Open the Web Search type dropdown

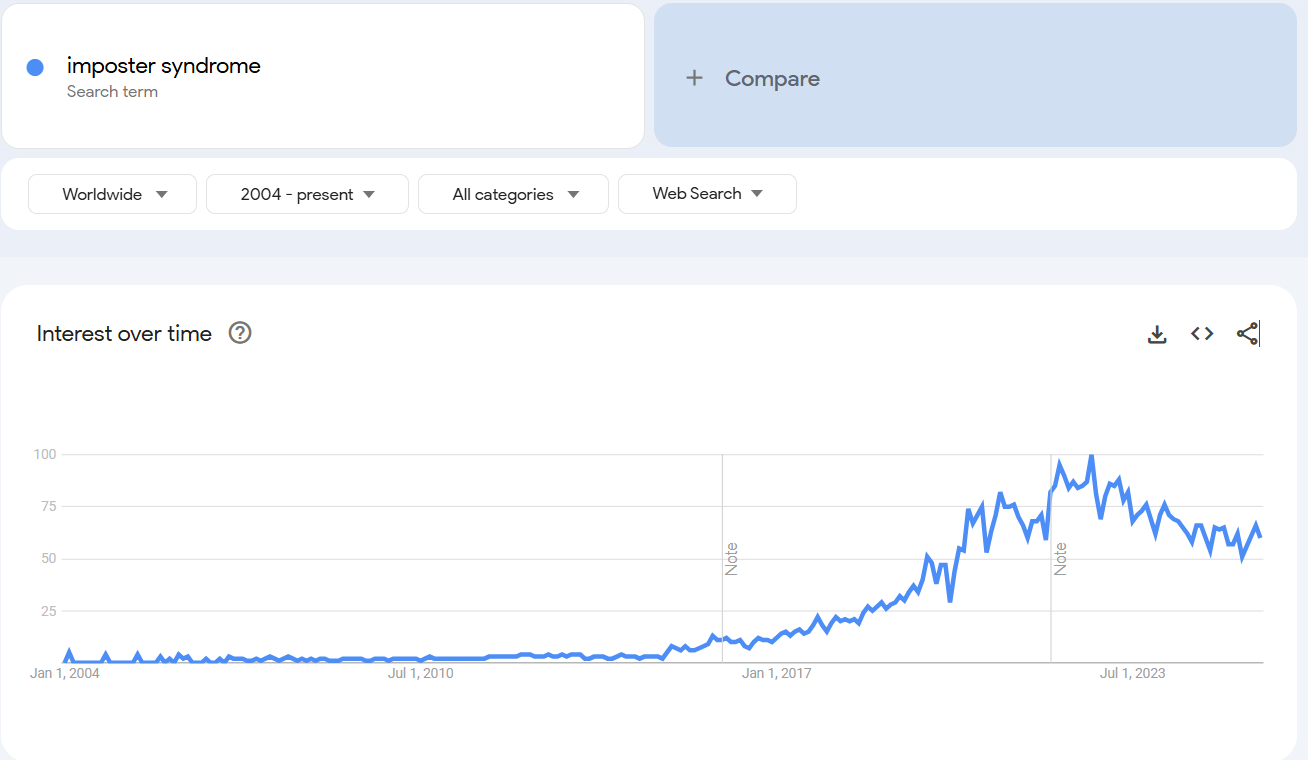707,194
